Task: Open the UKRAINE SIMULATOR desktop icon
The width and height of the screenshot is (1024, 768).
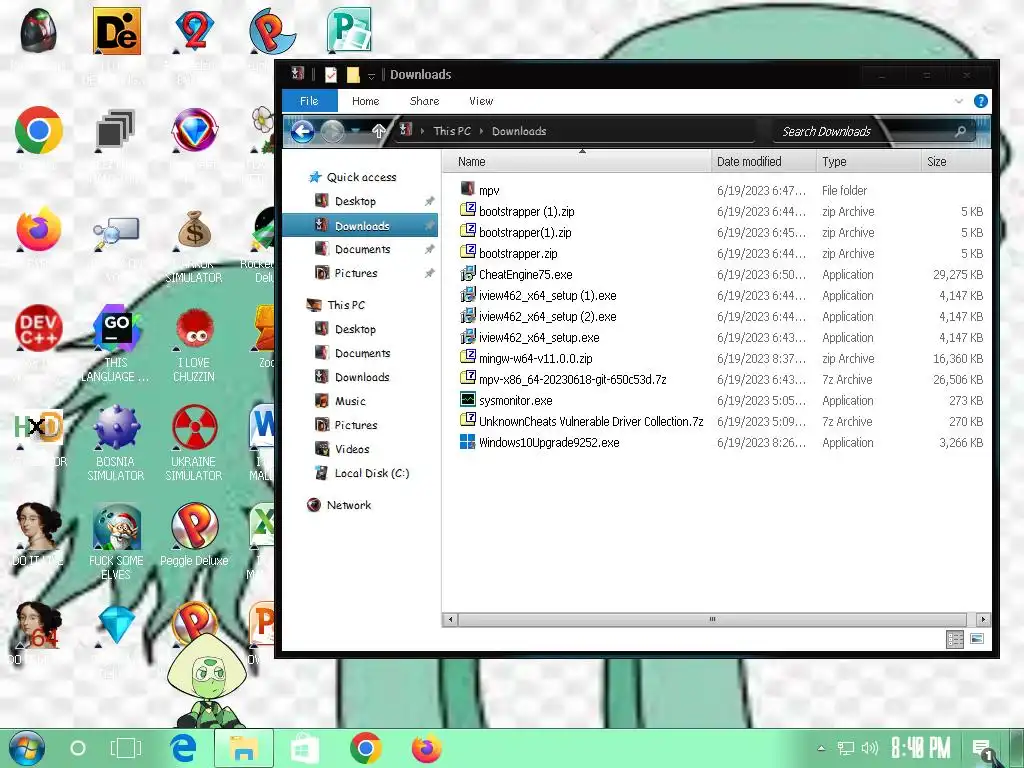Action: click(x=194, y=428)
